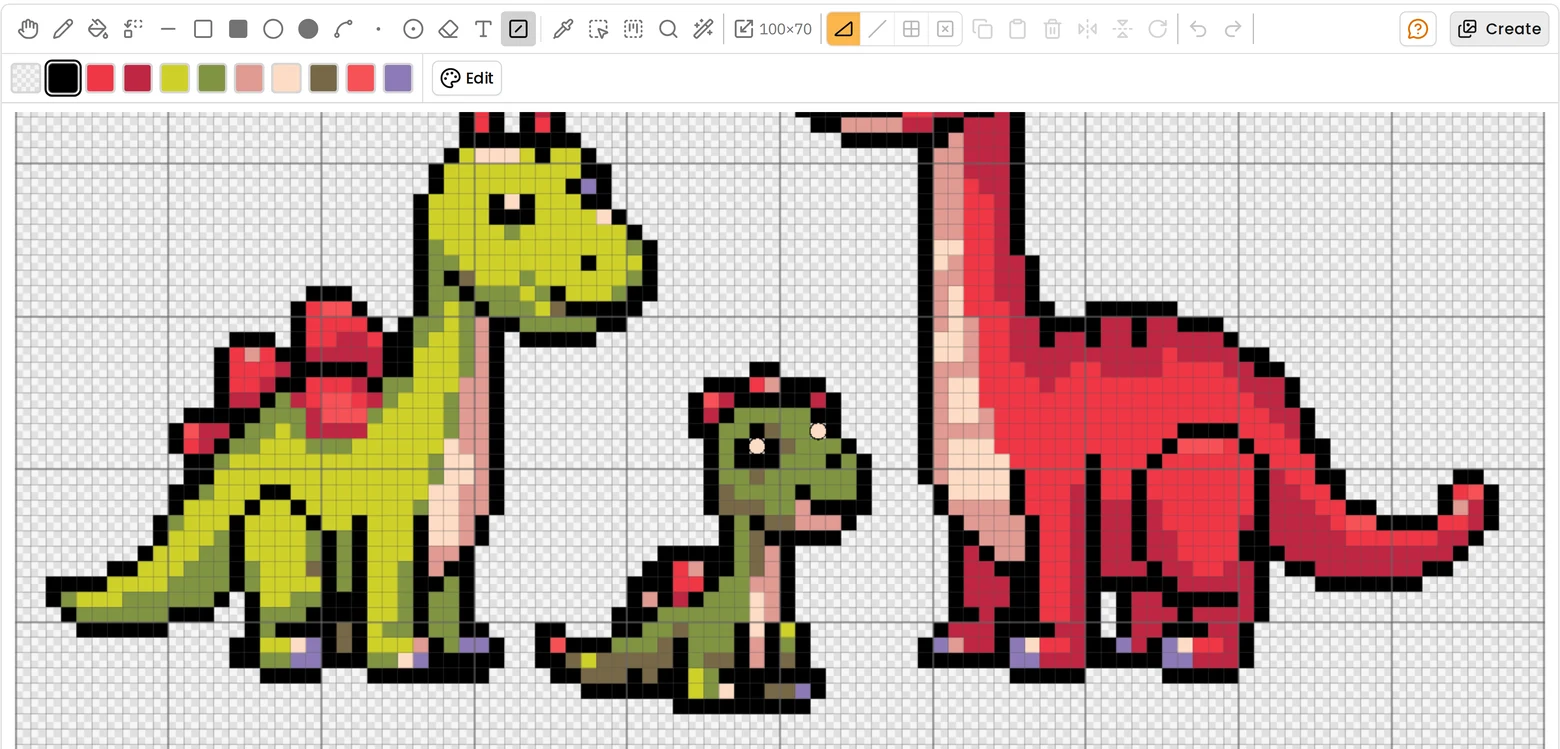Activate the magic wand tool

pos(703,29)
